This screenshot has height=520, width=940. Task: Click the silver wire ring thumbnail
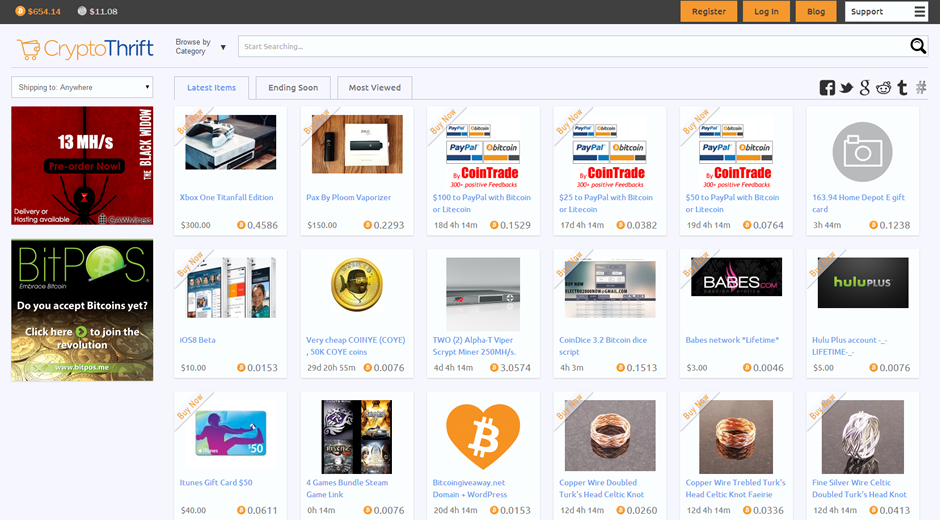coord(863,437)
